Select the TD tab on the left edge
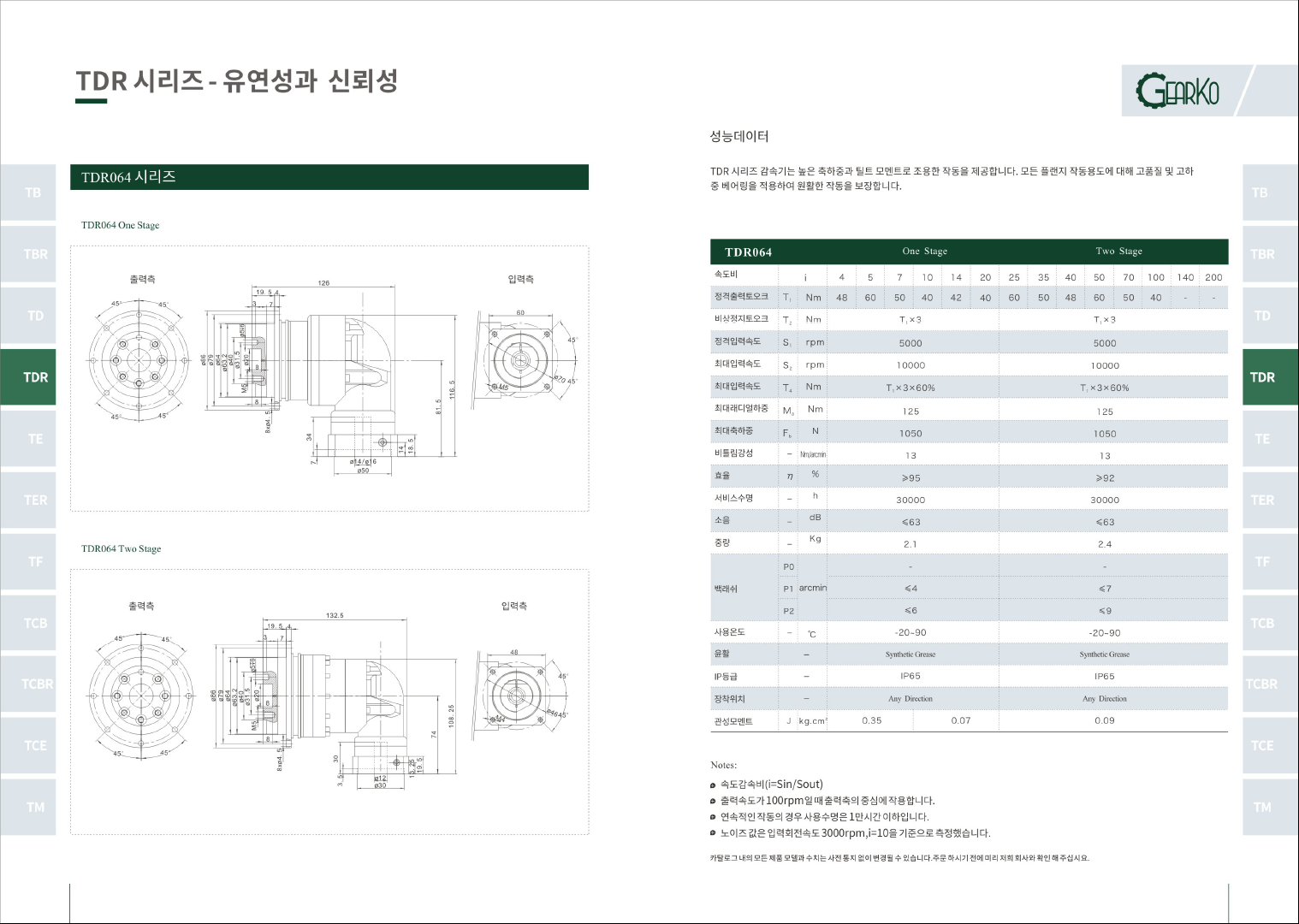 (27, 316)
